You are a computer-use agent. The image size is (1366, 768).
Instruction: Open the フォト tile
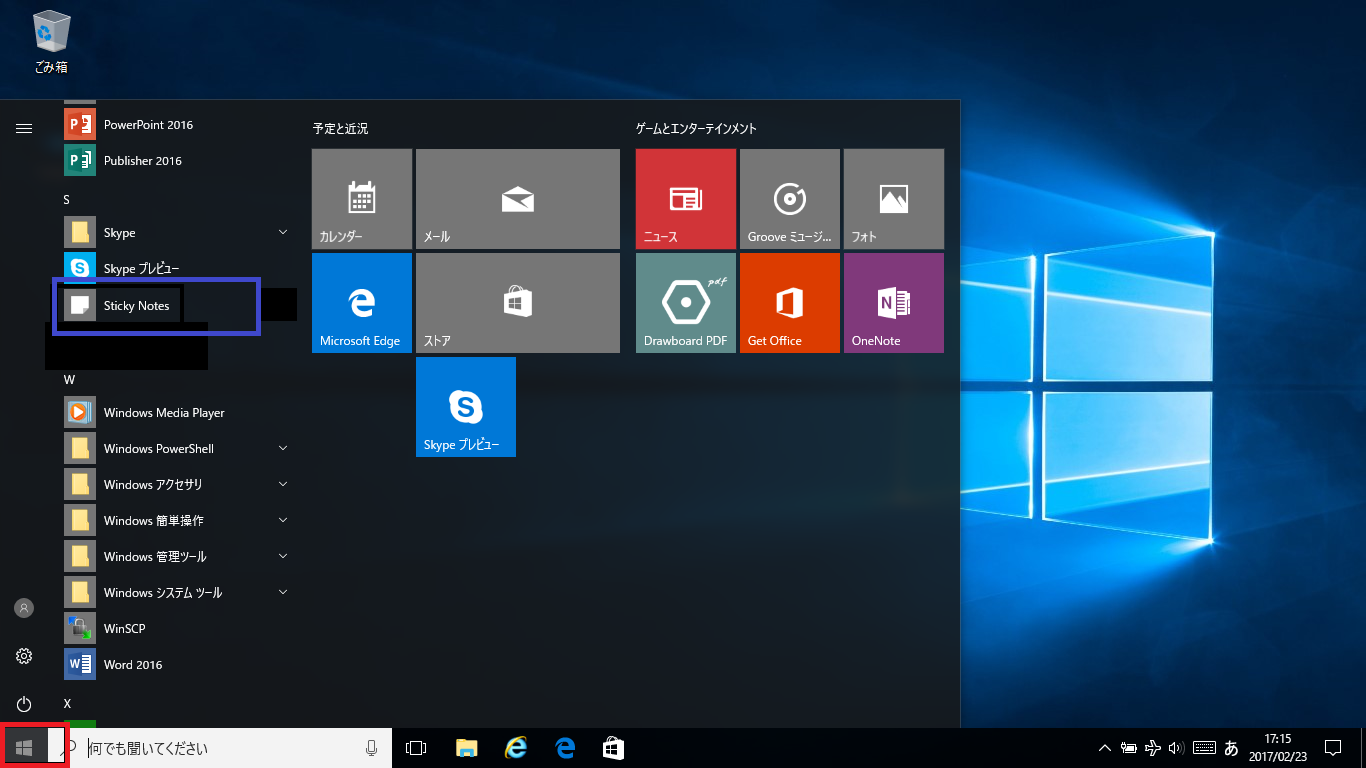[894, 199]
